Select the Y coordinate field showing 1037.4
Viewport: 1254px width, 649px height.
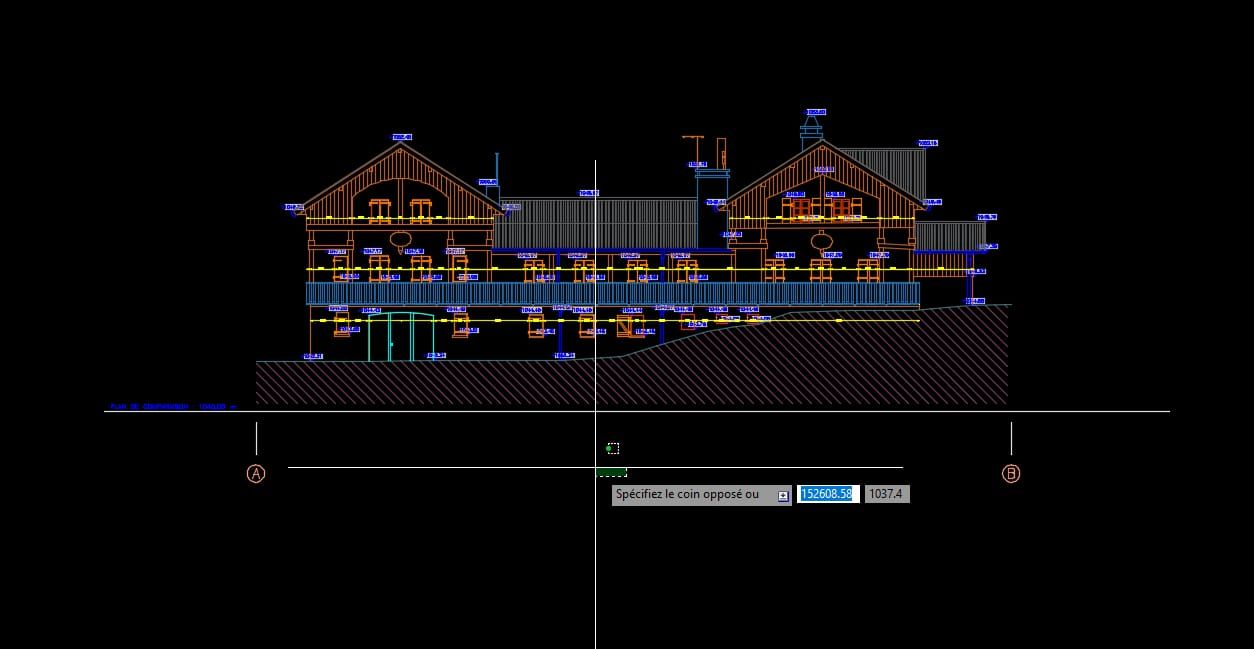pyautogui.click(x=887, y=494)
